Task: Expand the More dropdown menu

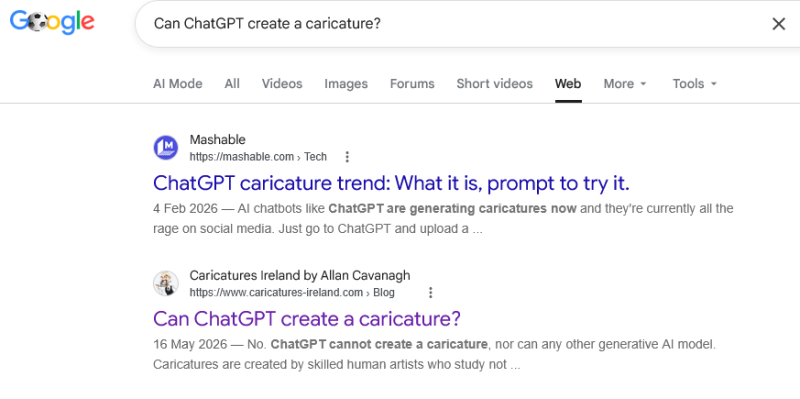Action: (x=625, y=84)
